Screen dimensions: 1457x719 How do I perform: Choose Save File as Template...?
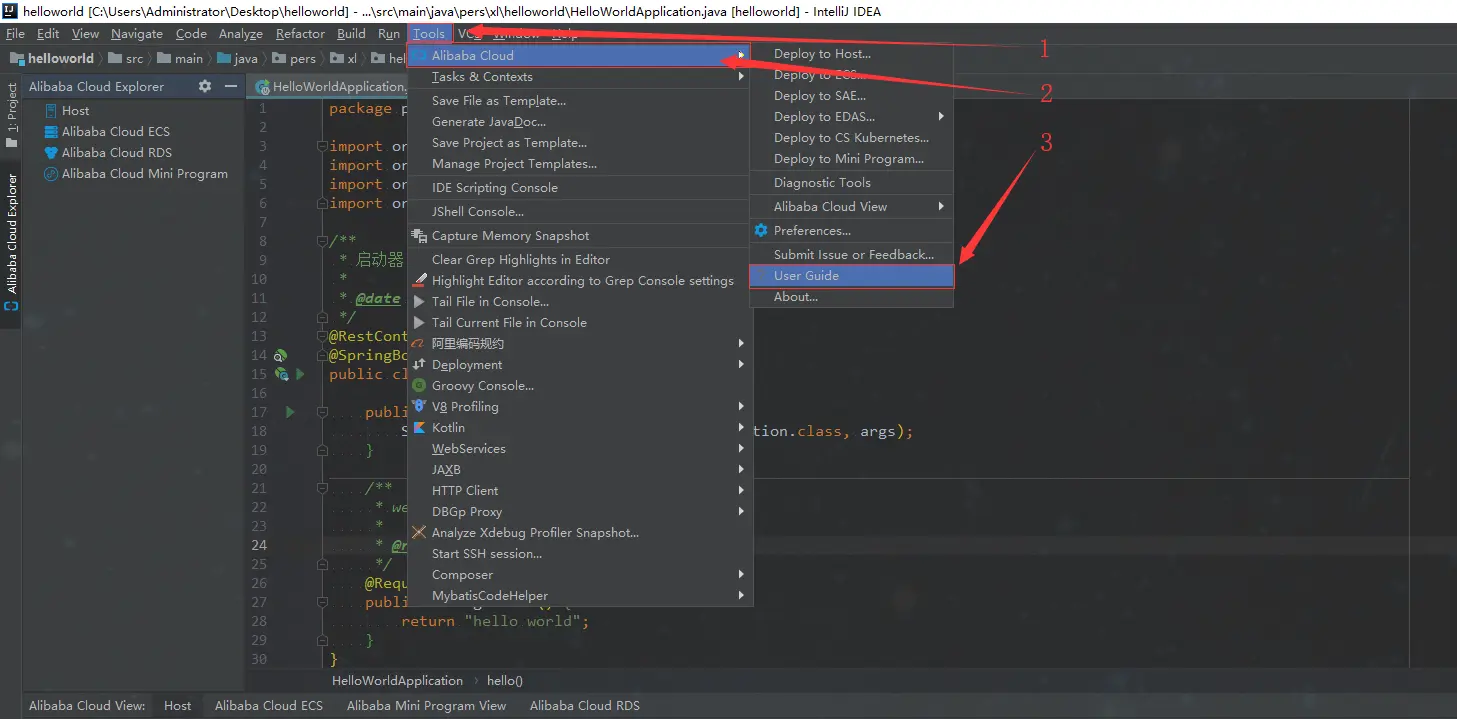point(580,100)
